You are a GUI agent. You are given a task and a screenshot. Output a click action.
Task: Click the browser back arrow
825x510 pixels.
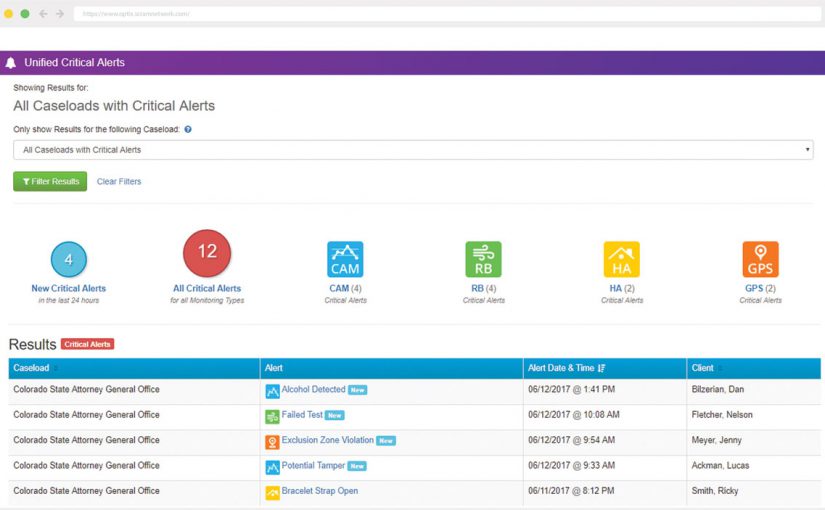point(43,14)
